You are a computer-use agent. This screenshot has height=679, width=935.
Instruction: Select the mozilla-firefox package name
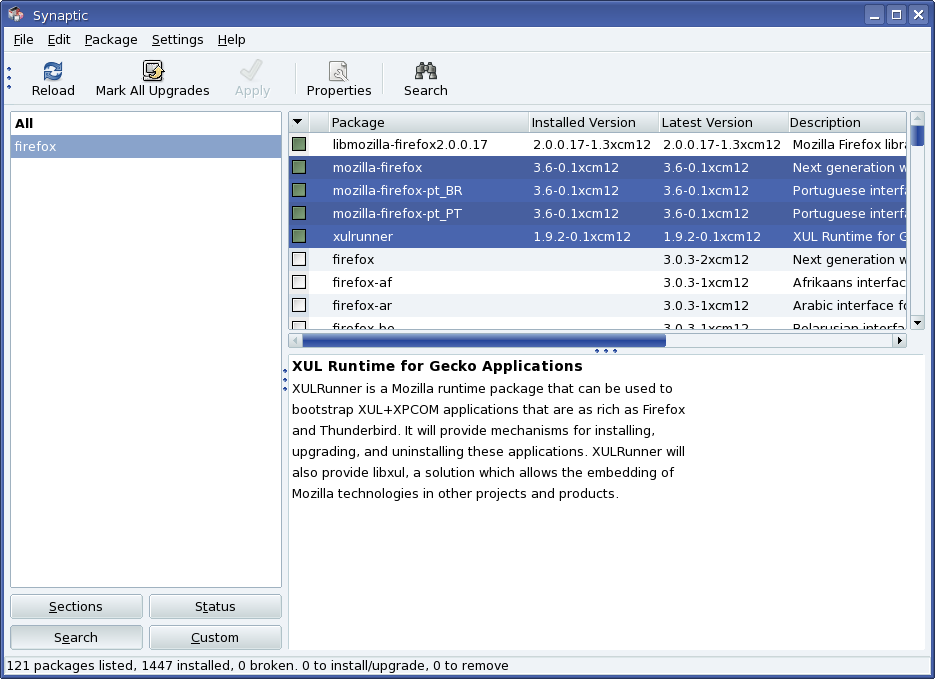tap(377, 168)
